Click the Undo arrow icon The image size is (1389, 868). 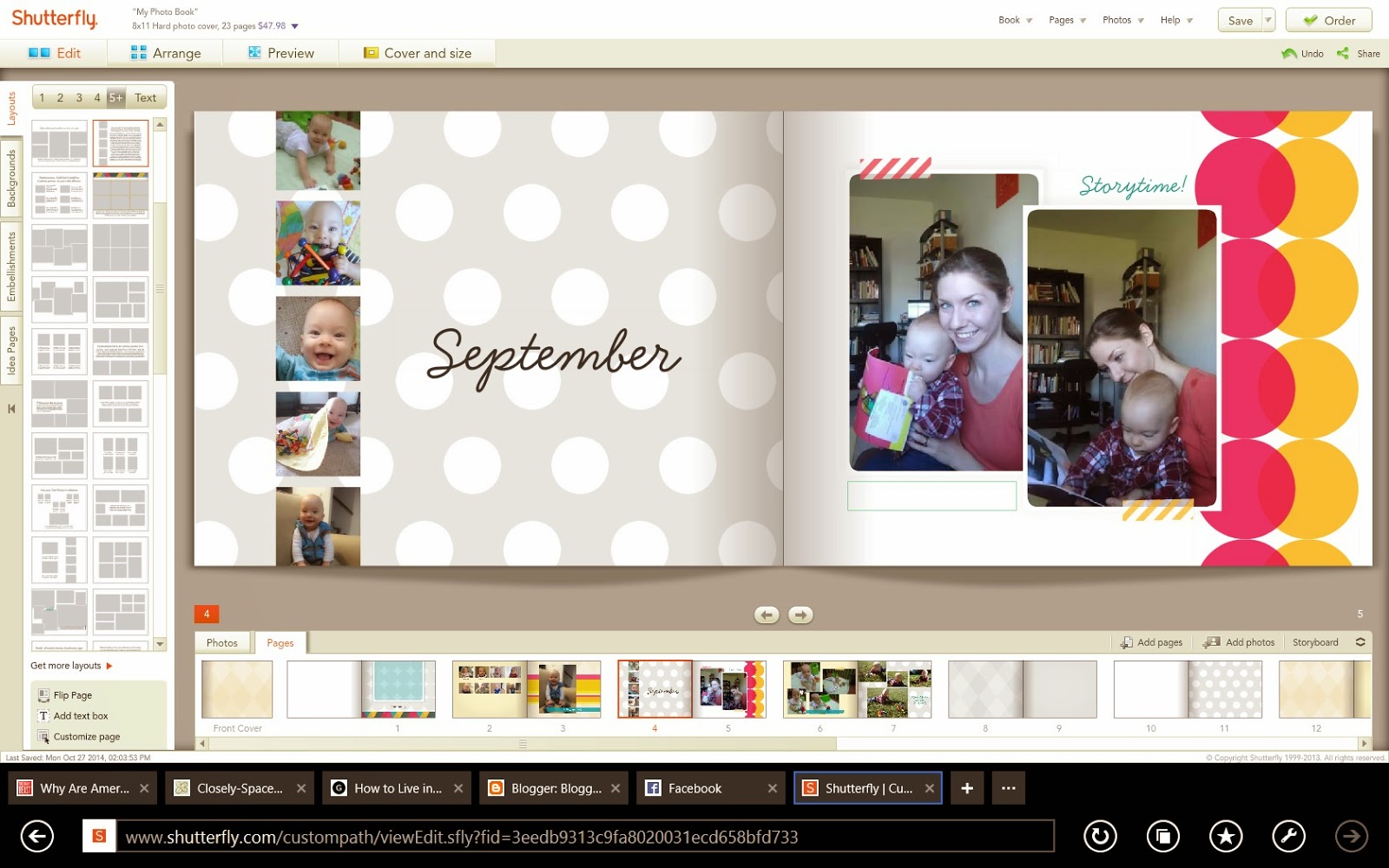(x=1289, y=54)
